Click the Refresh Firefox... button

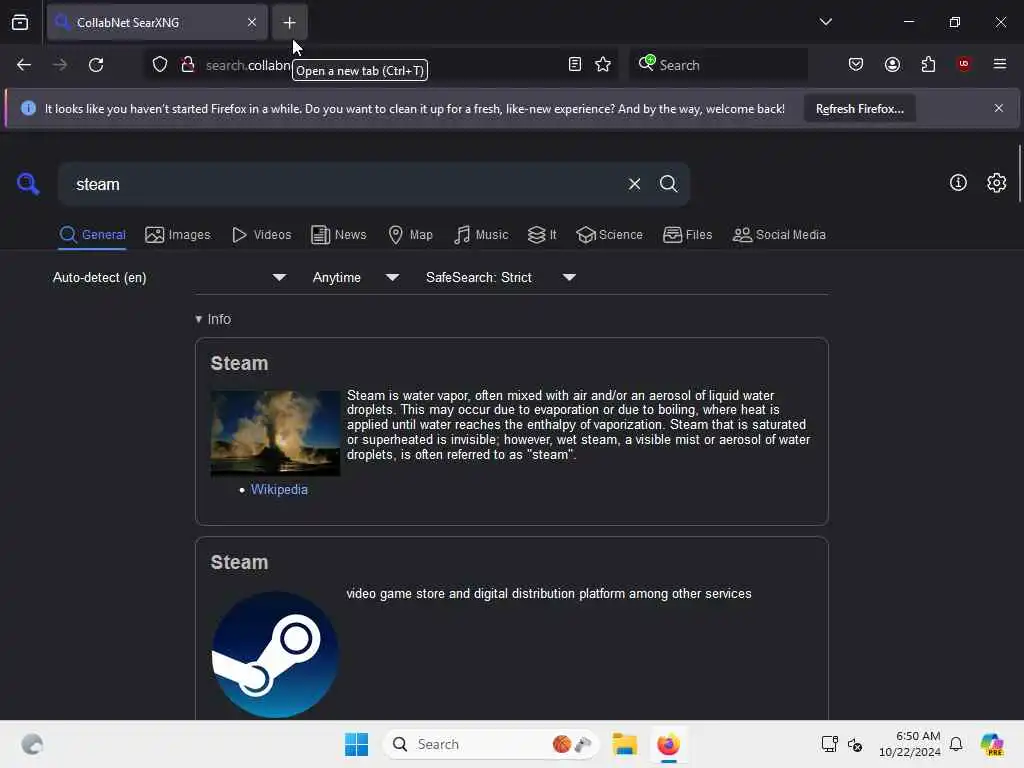[x=859, y=108]
